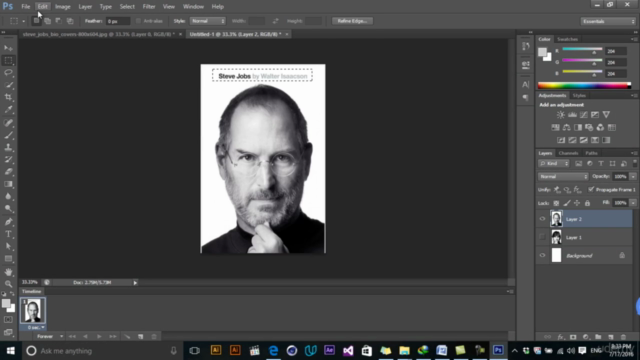
Task: Select the Rectangle shape tool
Action: point(8,259)
